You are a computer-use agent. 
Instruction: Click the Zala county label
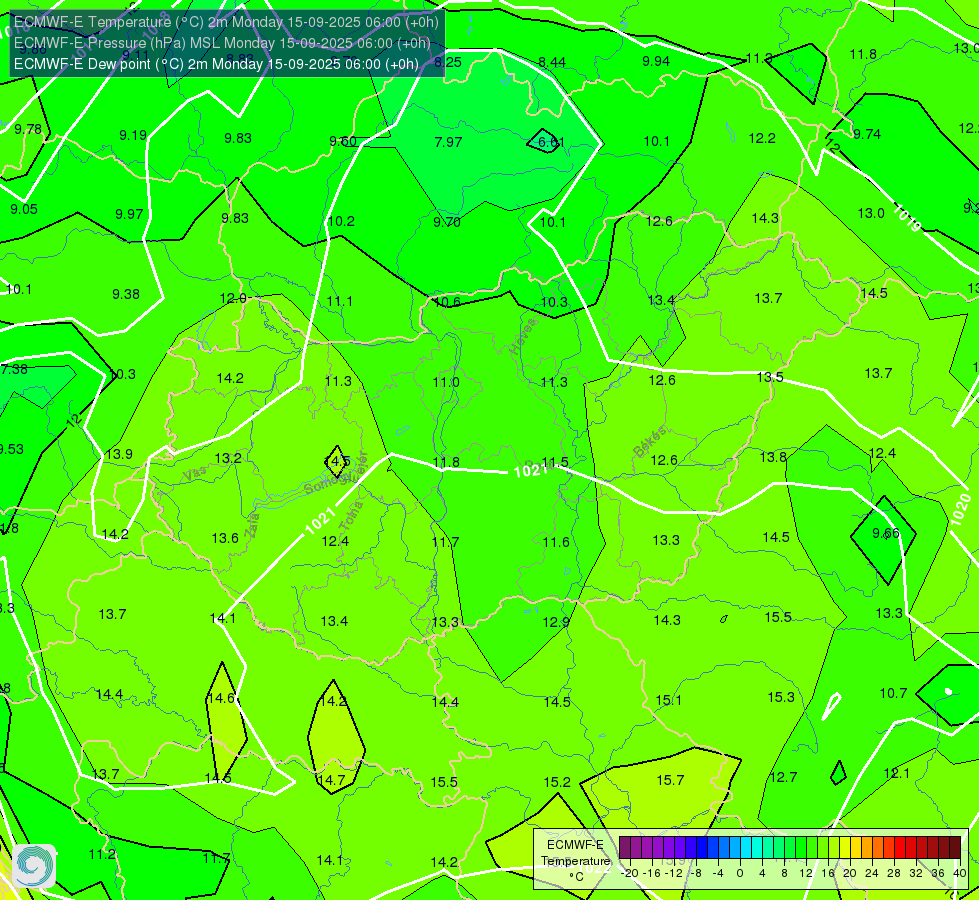(253, 525)
